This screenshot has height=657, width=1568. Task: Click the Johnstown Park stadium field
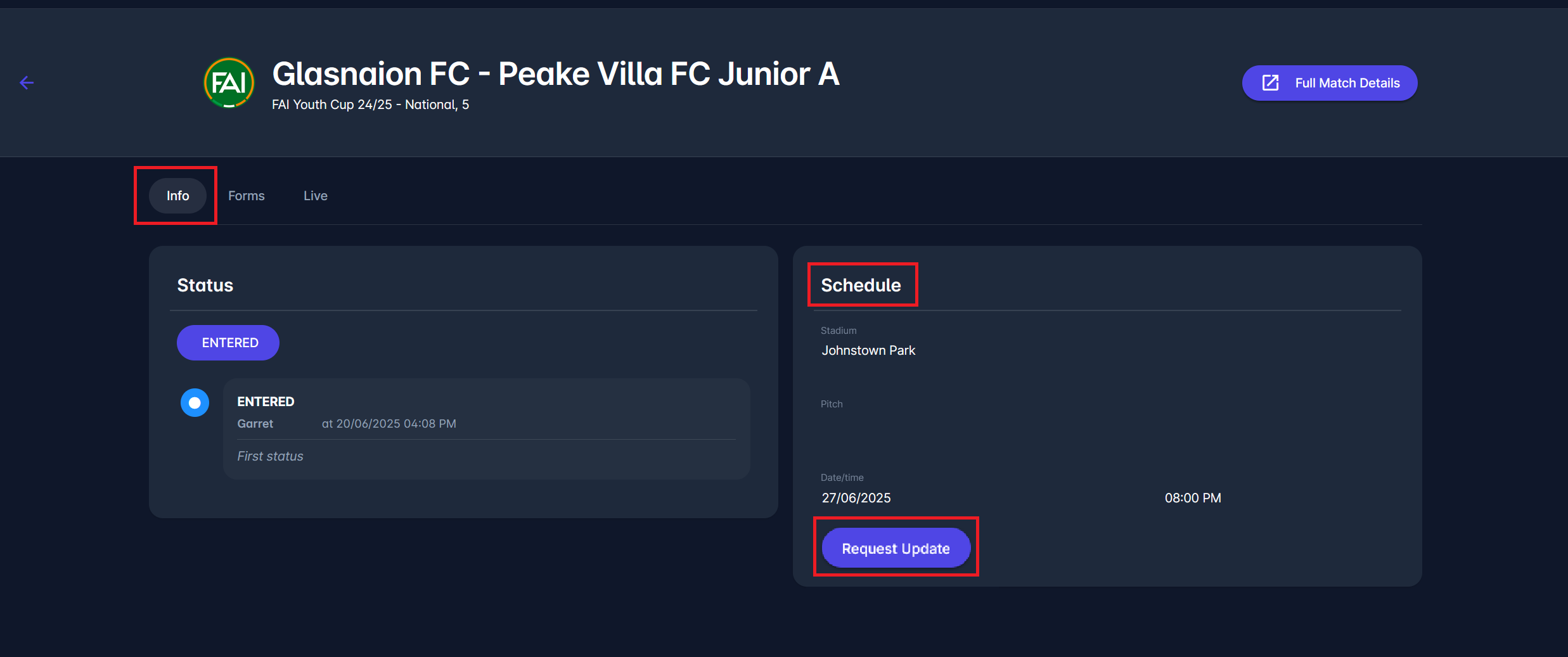click(x=868, y=350)
